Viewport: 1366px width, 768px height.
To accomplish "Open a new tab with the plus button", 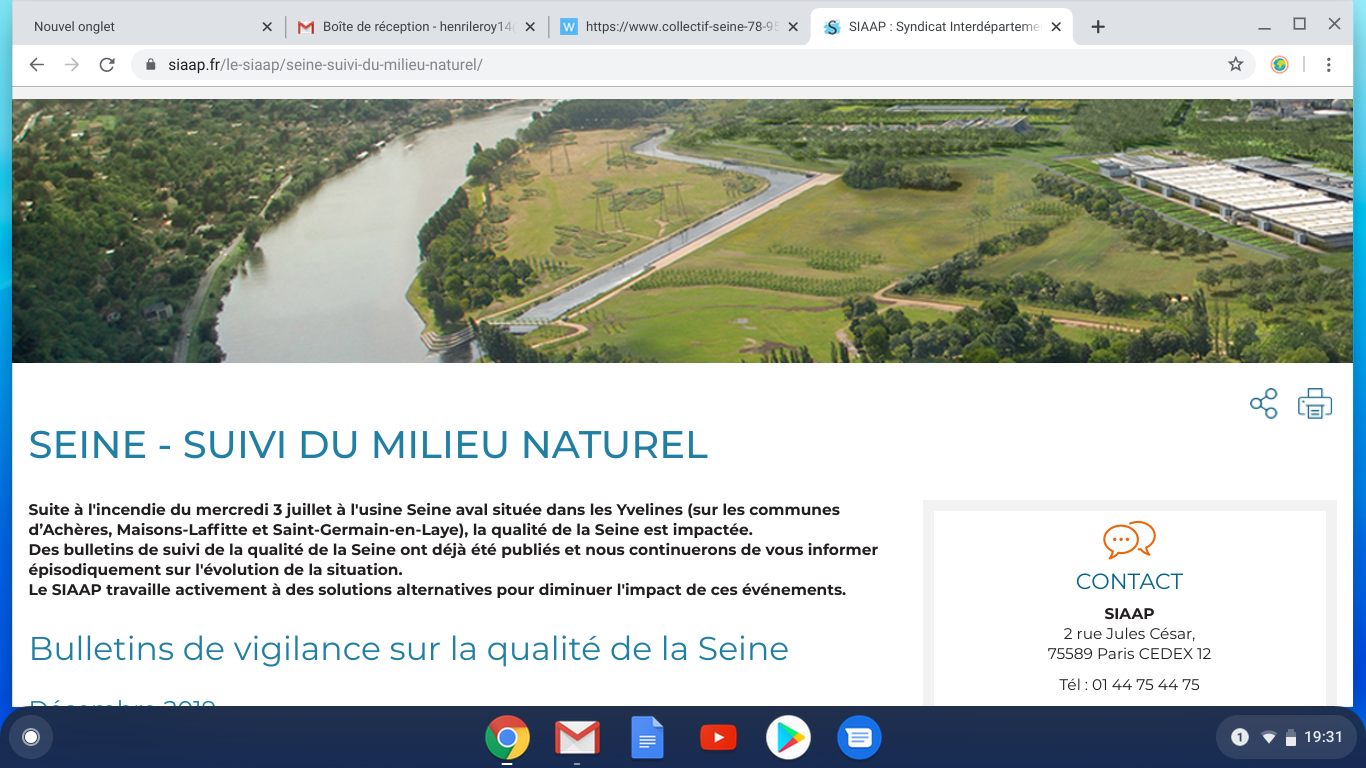I will (1098, 27).
